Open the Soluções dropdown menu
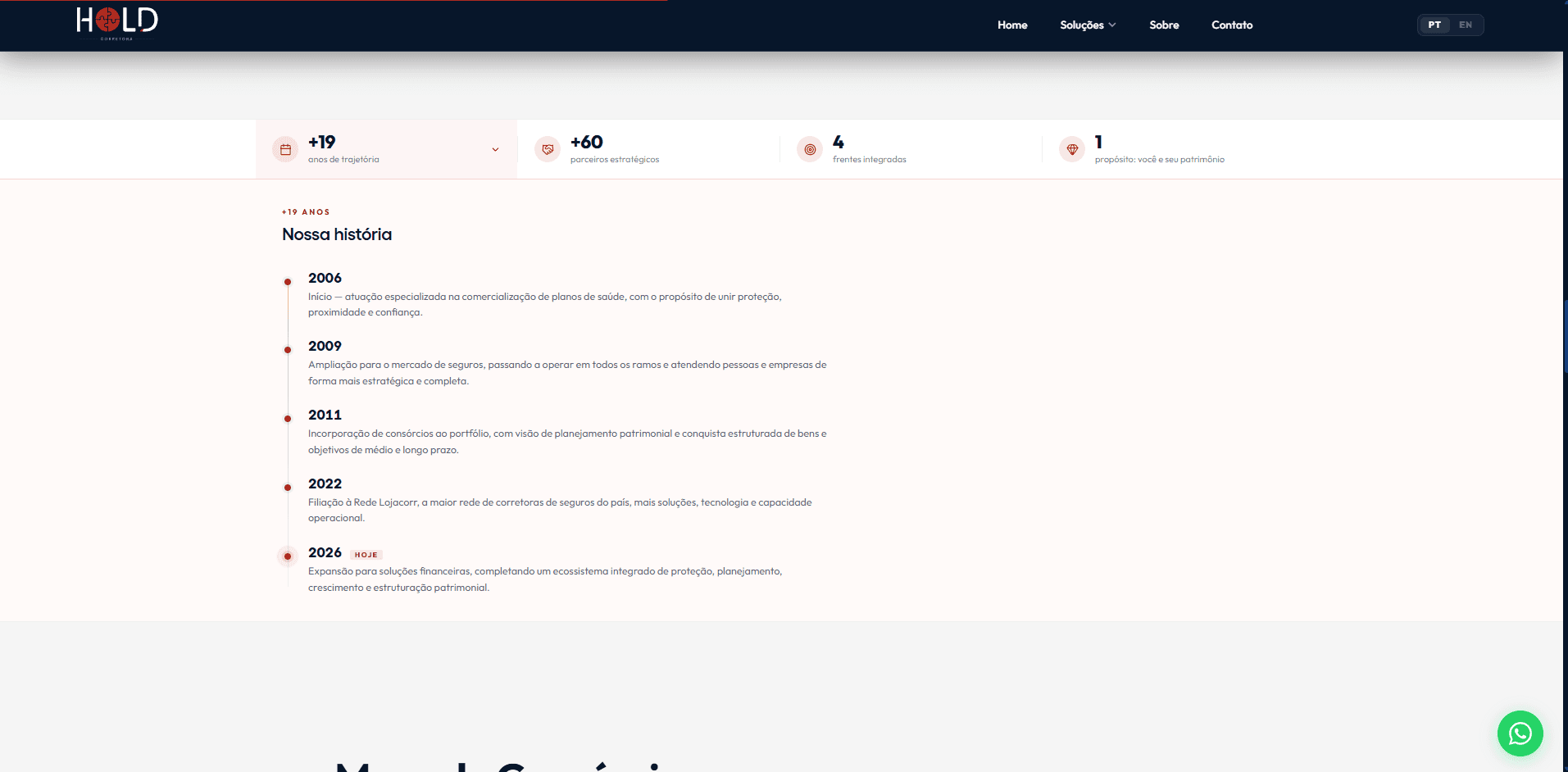The image size is (1568, 772). (x=1088, y=25)
